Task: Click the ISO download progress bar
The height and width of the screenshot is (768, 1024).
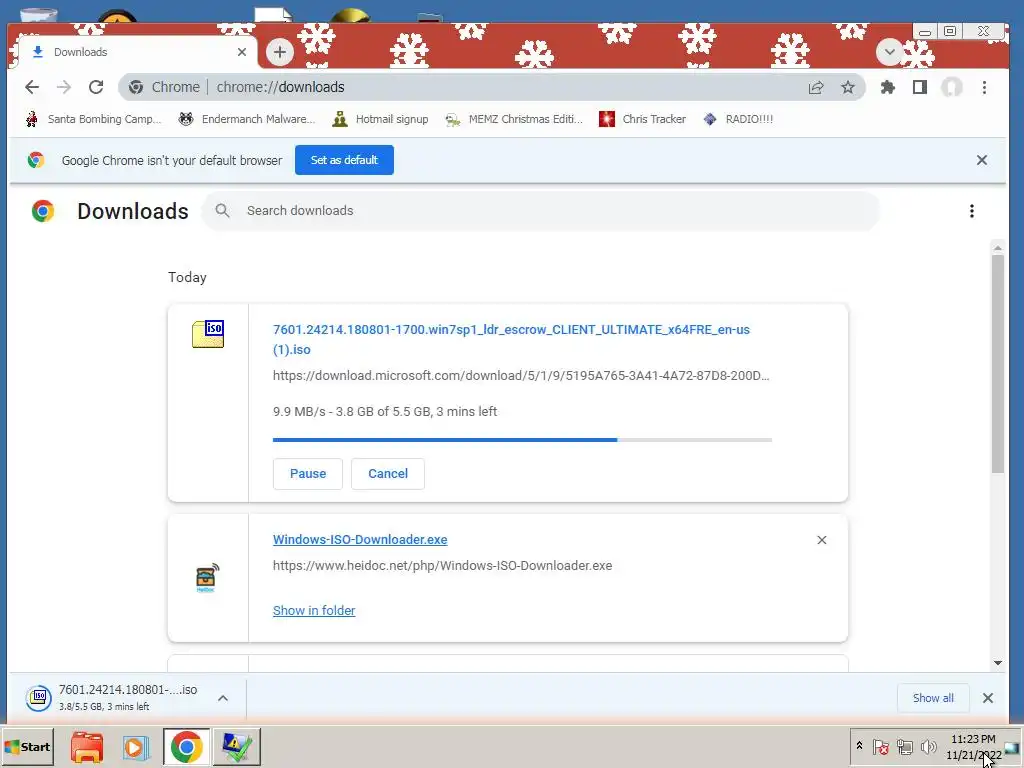Action: click(x=522, y=440)
